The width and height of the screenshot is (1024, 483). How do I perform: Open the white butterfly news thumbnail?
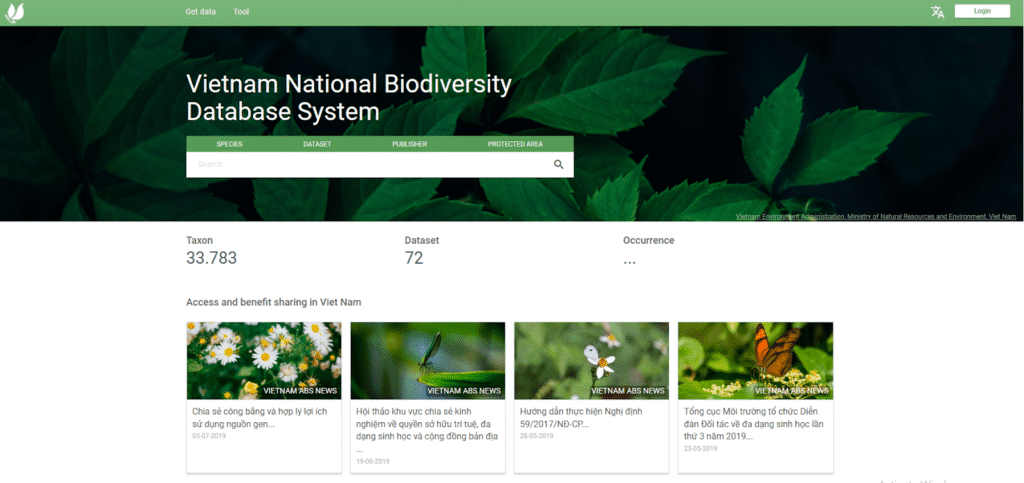[x=592, y=360]
